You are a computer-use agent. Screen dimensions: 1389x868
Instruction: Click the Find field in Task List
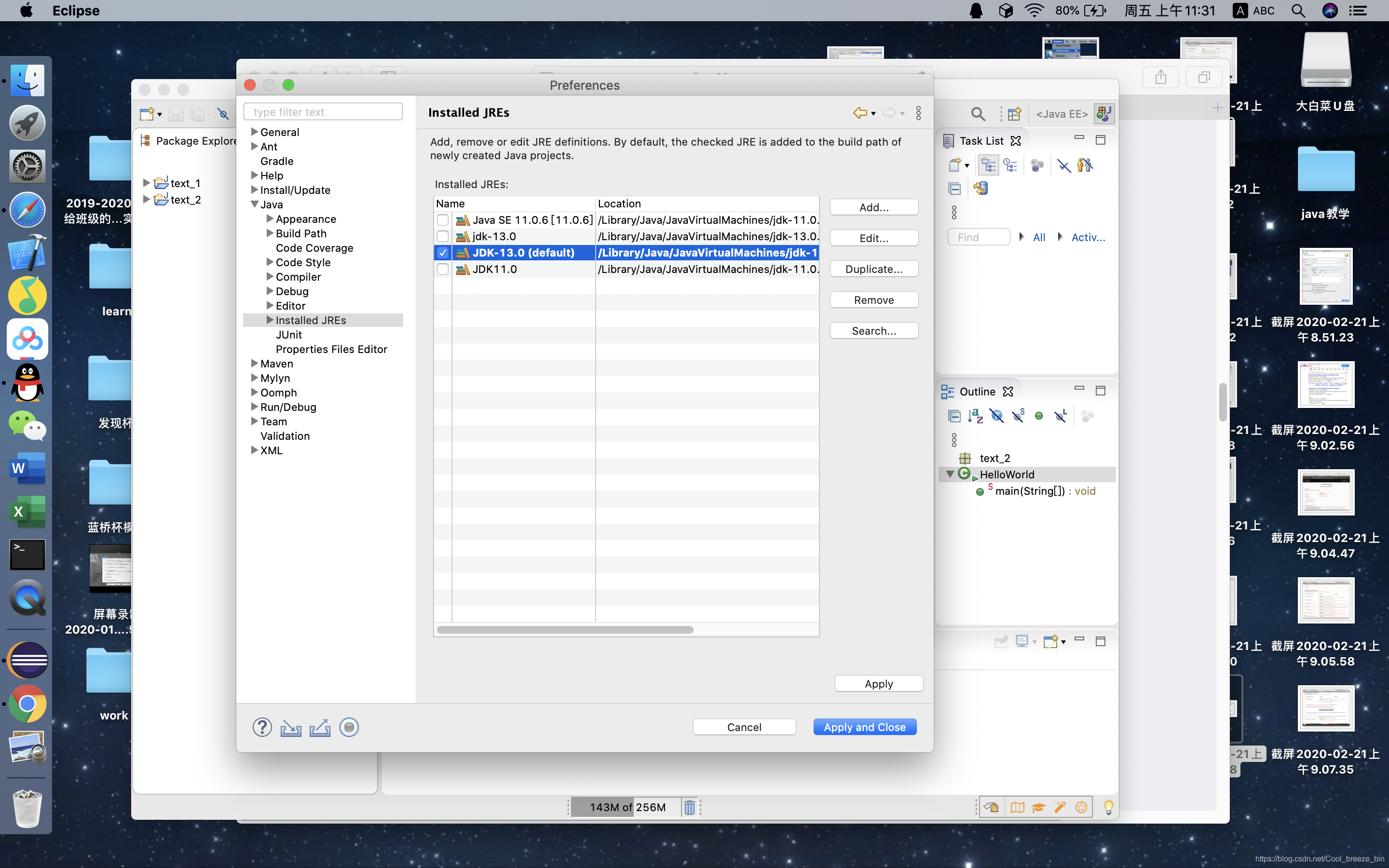[x=979, y=237]
